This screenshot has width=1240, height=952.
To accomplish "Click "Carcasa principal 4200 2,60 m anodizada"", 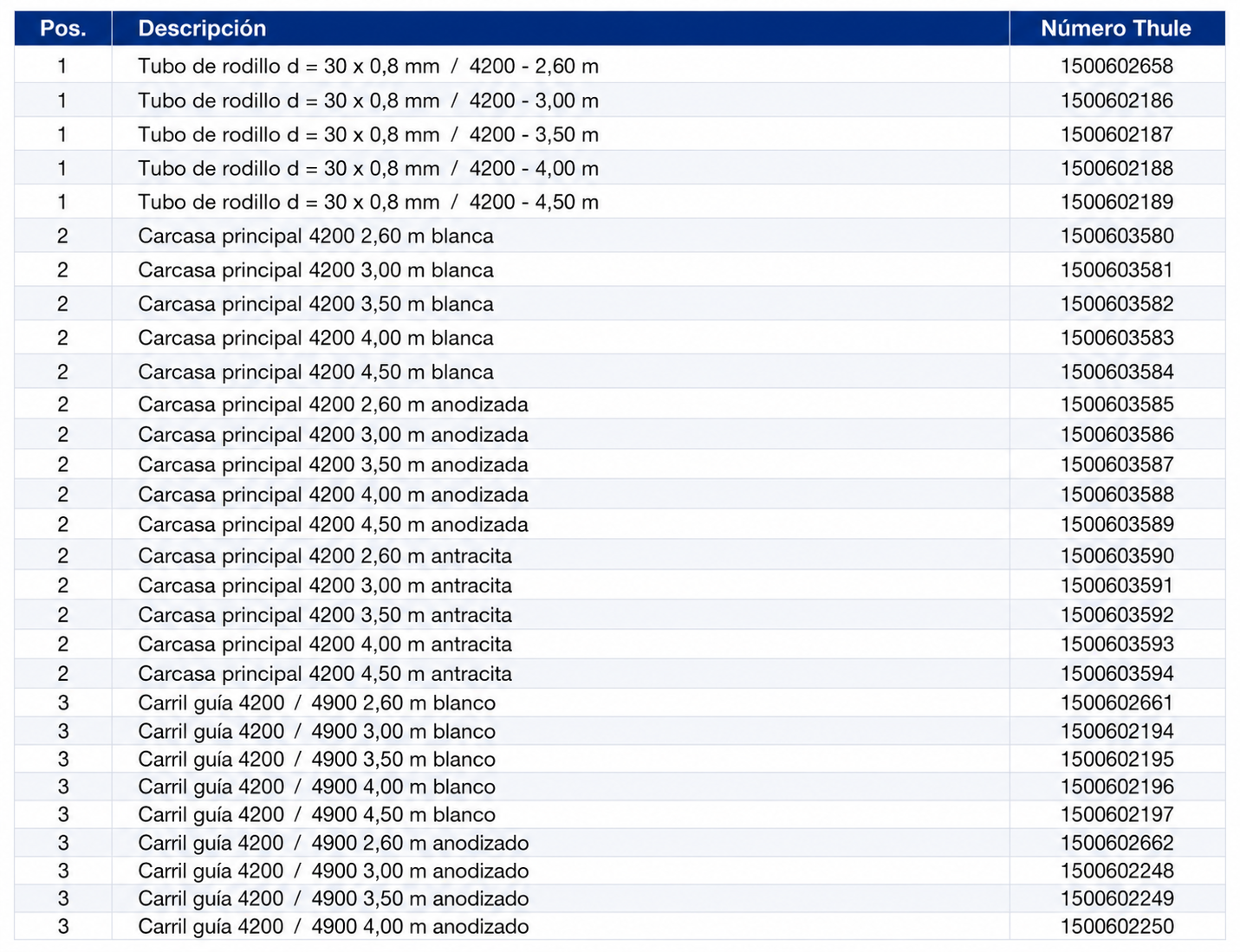I will tap(334, 405).
